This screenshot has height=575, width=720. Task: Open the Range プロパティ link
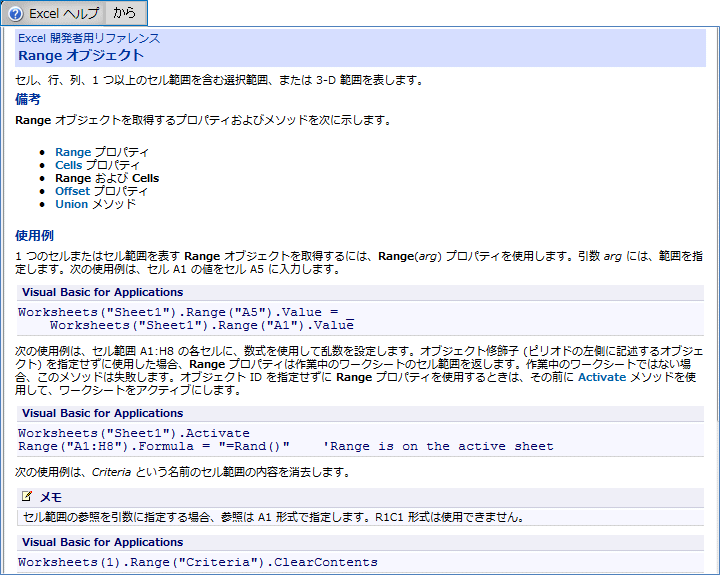[x=102, y=152]
